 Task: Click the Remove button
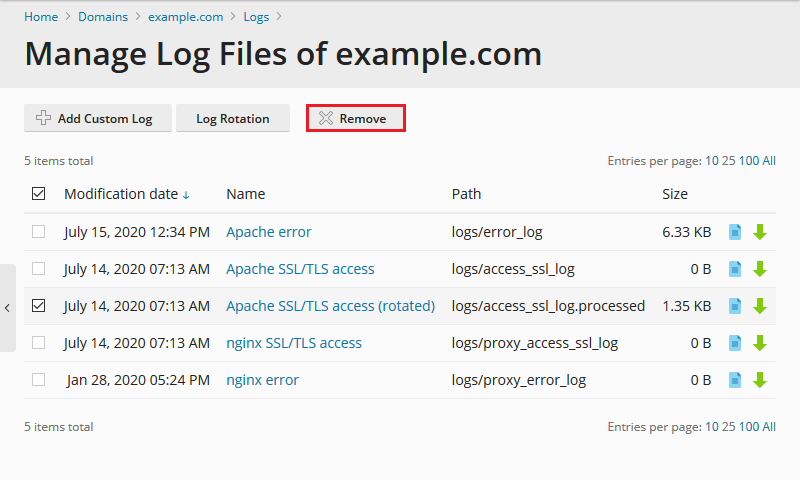tap(355, 118)
